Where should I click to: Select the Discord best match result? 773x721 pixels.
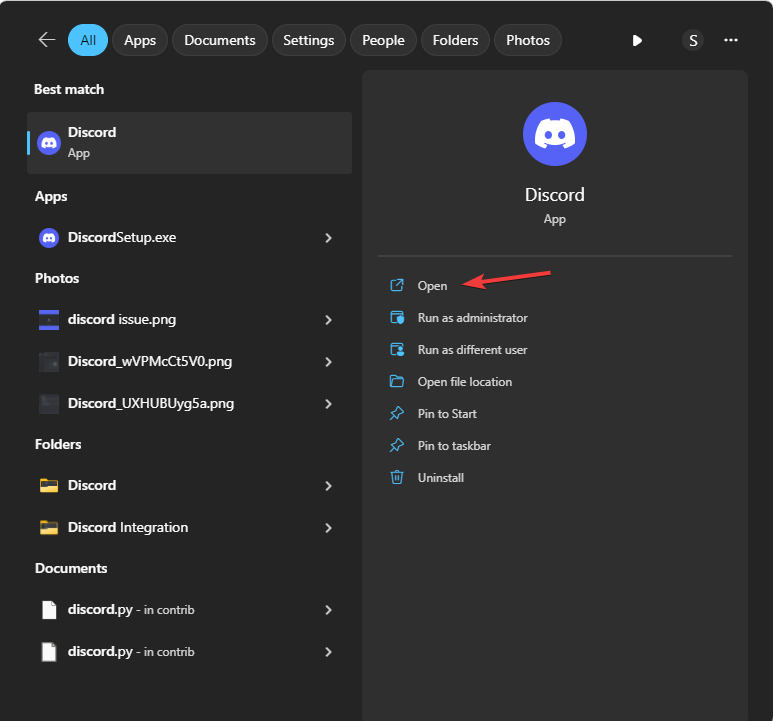(x=189, y=143)
